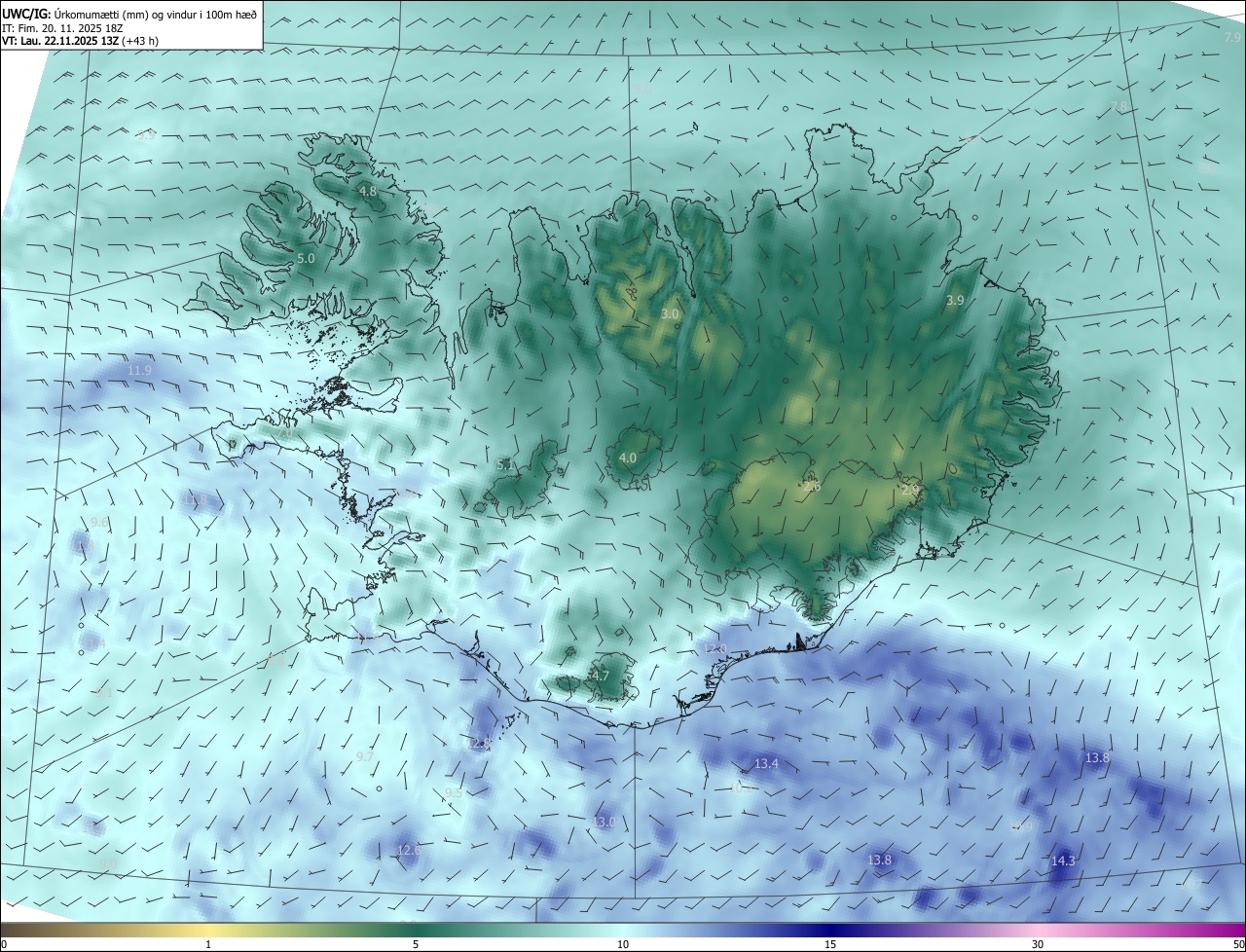Click the '10' tick label on the color scale
The height and width of the screenshot is (952, 1246).
coord(622,944)
